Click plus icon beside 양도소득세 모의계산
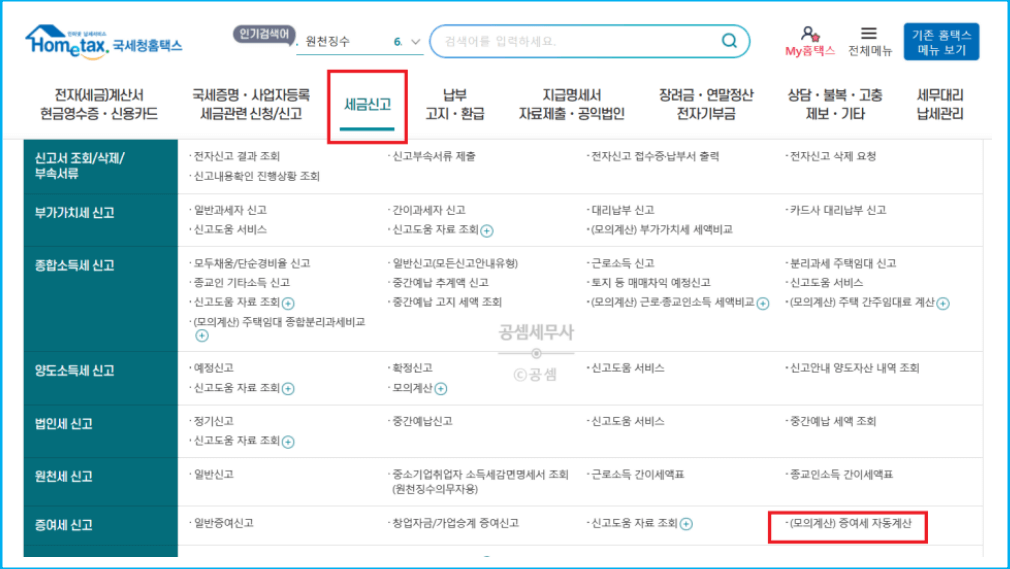The width and height of the screenshot is (1010, 569). tap(441, 389)
